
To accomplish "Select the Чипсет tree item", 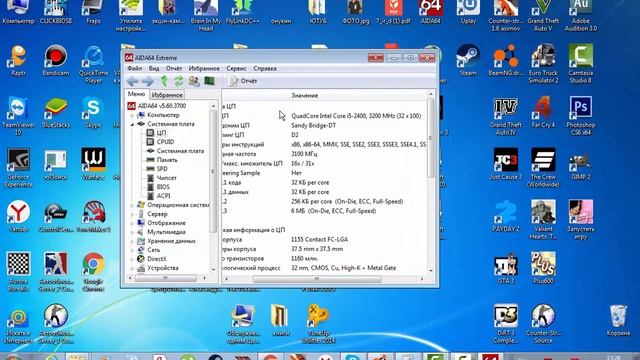I will tap(162, 178).
